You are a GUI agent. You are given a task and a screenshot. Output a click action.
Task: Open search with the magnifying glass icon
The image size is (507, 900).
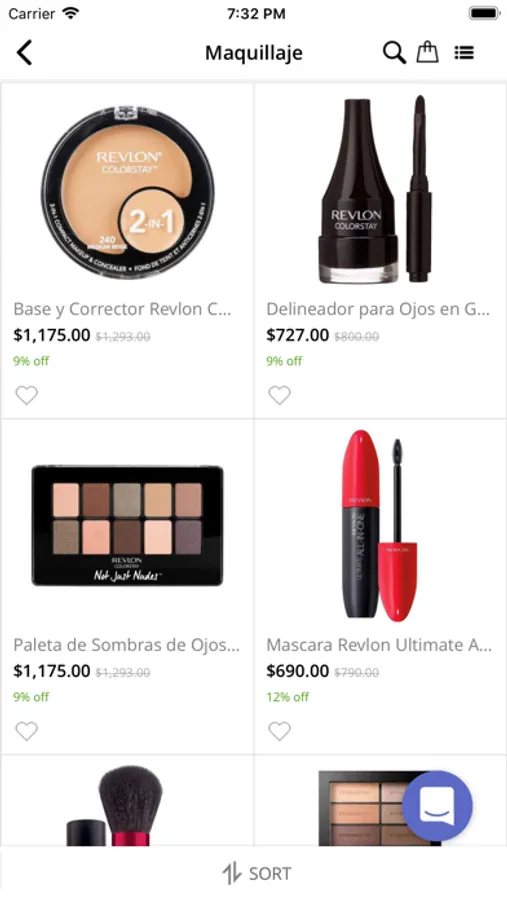click(394, 53)
